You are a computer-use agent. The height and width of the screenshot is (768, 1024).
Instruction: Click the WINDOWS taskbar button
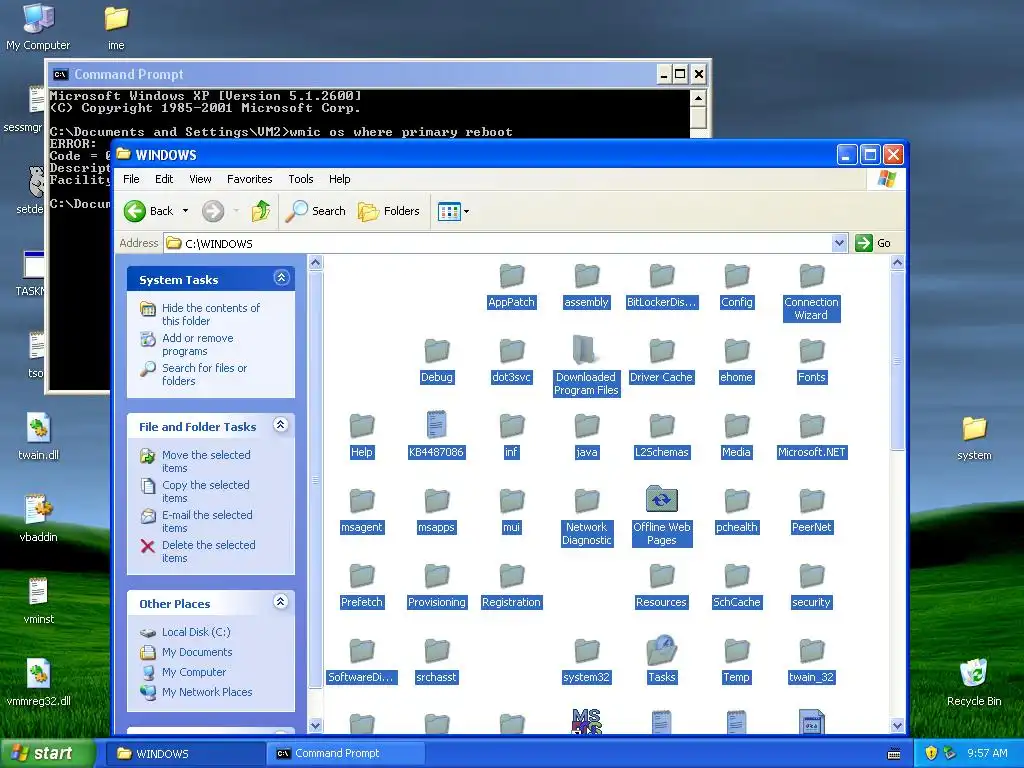click(186, 753)
